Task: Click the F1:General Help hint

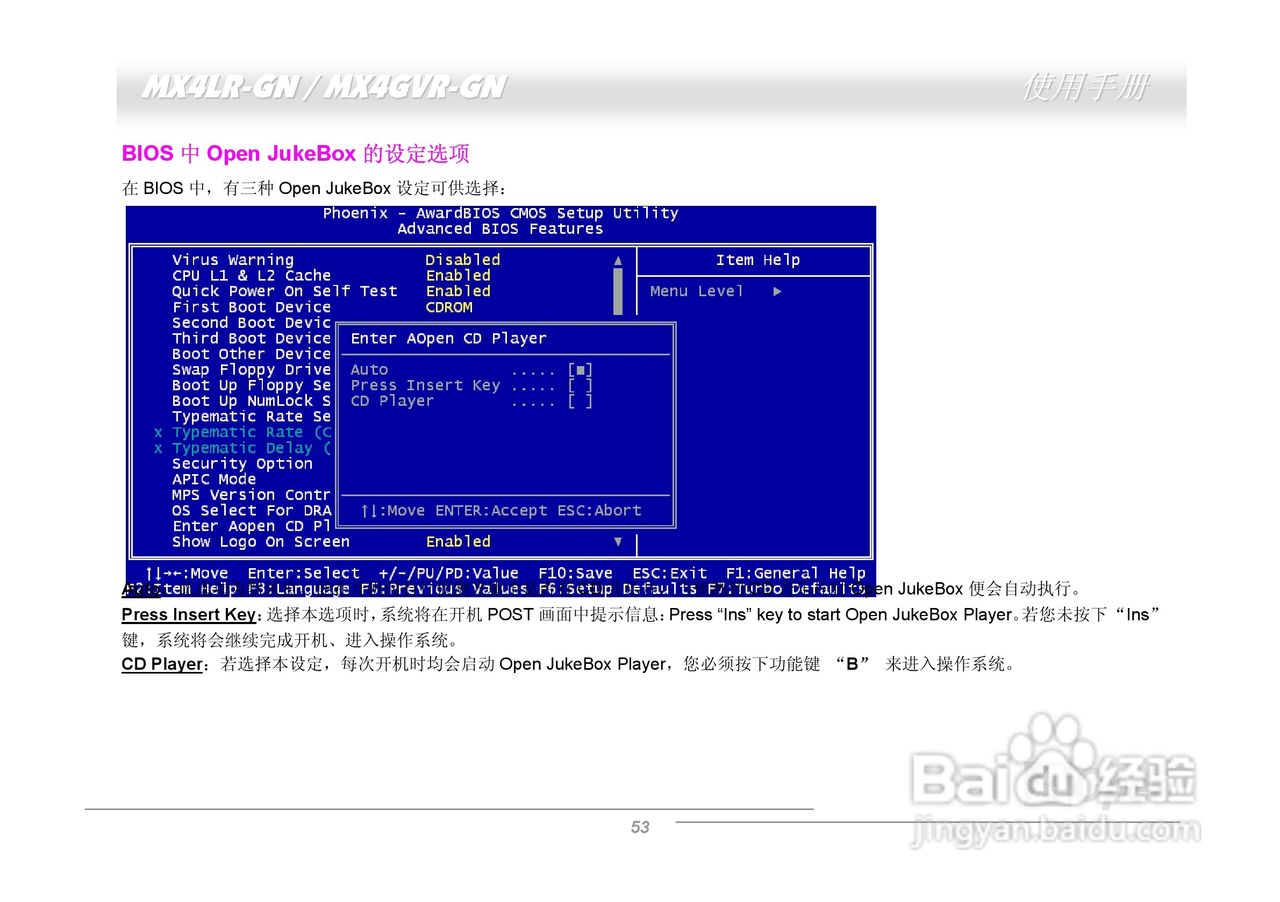Action: [x=796, y=573]
